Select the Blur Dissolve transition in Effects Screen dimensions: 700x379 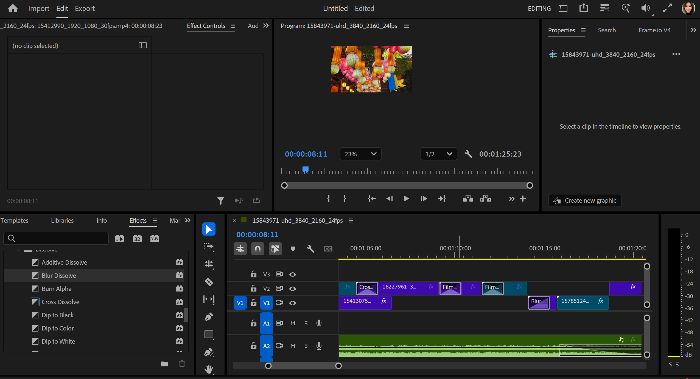[58, 275]
